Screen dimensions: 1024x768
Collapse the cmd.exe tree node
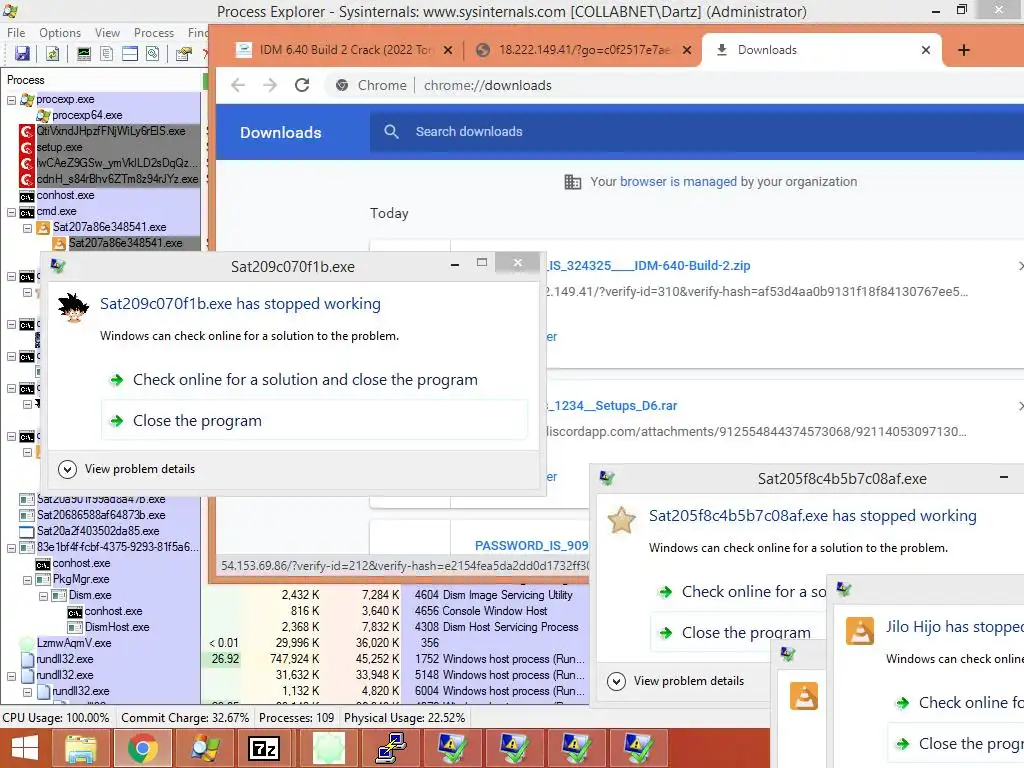pyautogui.click(x=11, y=212)
